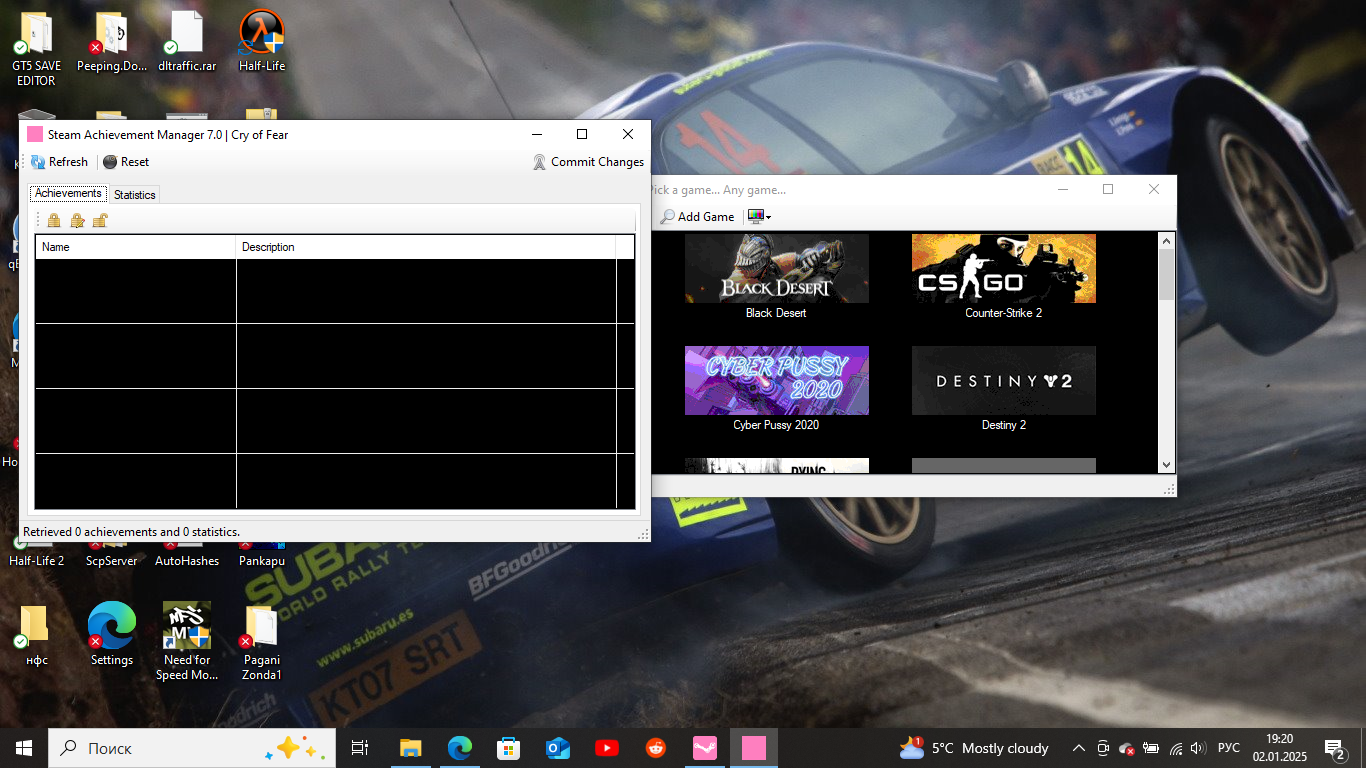Select the Black Desert game thumbnail
The image size is (1366, 768).
point(776,269)
